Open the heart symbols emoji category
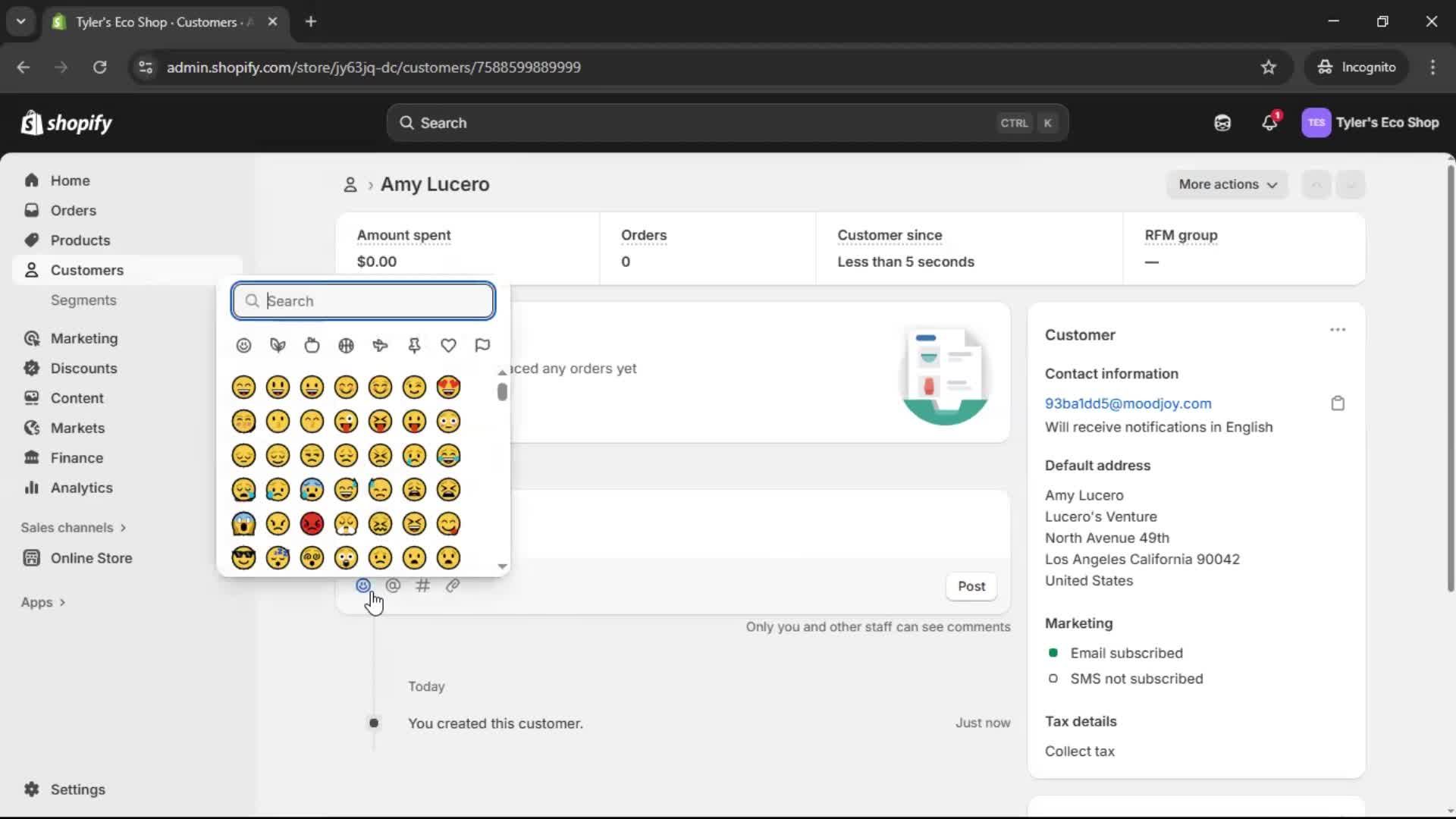Image resolution: width=1456 pixels, height=819 pixels. (x=448, y=346)
